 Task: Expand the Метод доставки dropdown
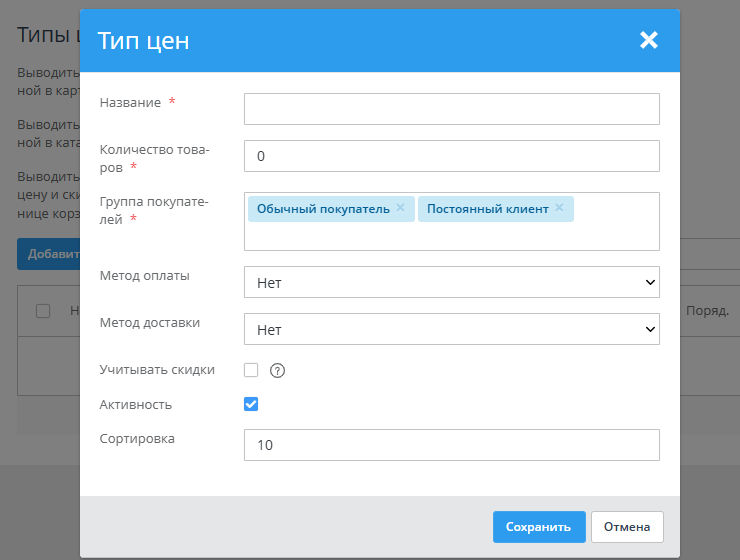pyautogui.click(x=451, y=329)
